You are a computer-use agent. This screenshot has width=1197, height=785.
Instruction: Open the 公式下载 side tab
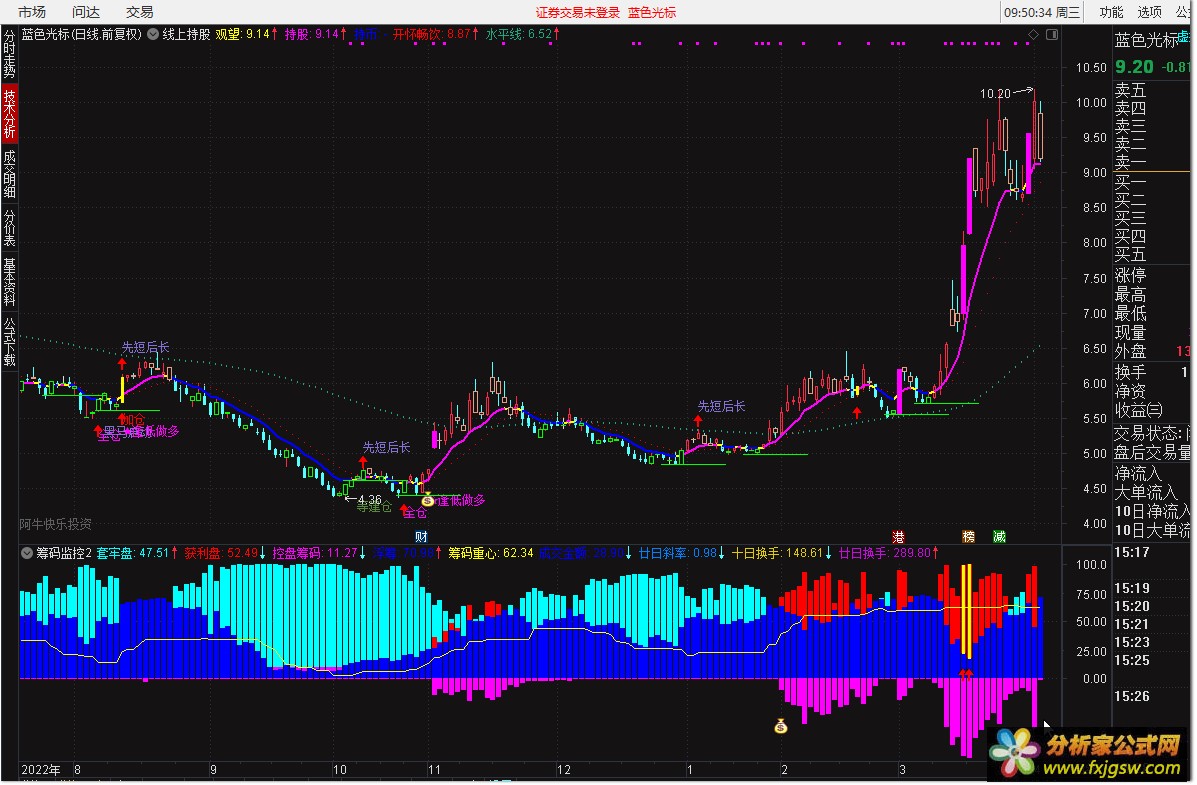[x=9, y=342]
